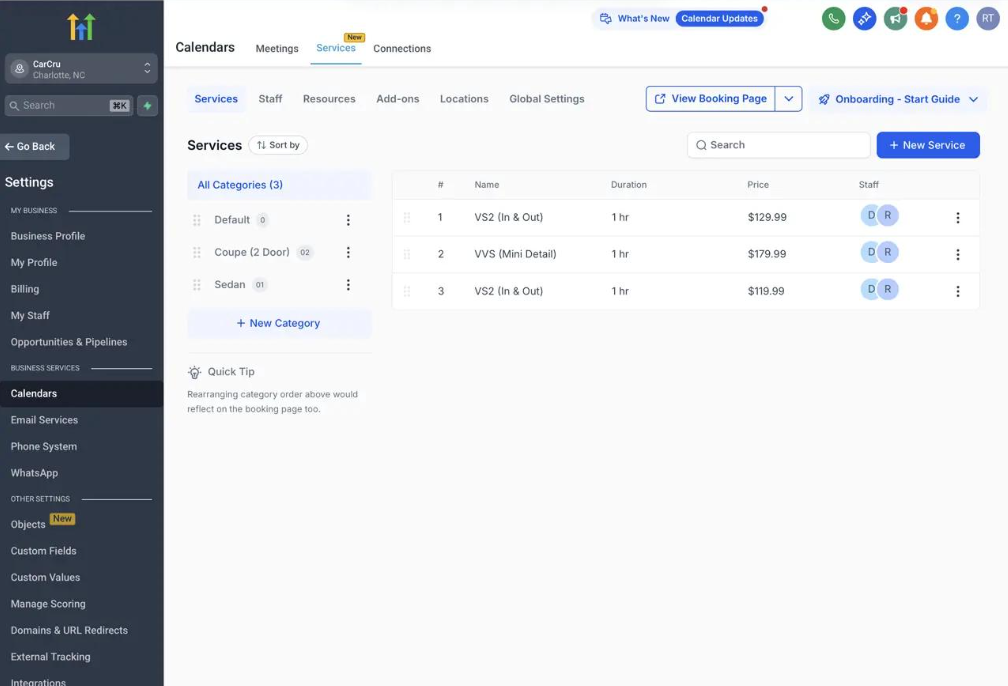Image resolution: width=1008 pixels, height=686 pixels.
Task: Select the Staff sub-tab
Action: 270,99
